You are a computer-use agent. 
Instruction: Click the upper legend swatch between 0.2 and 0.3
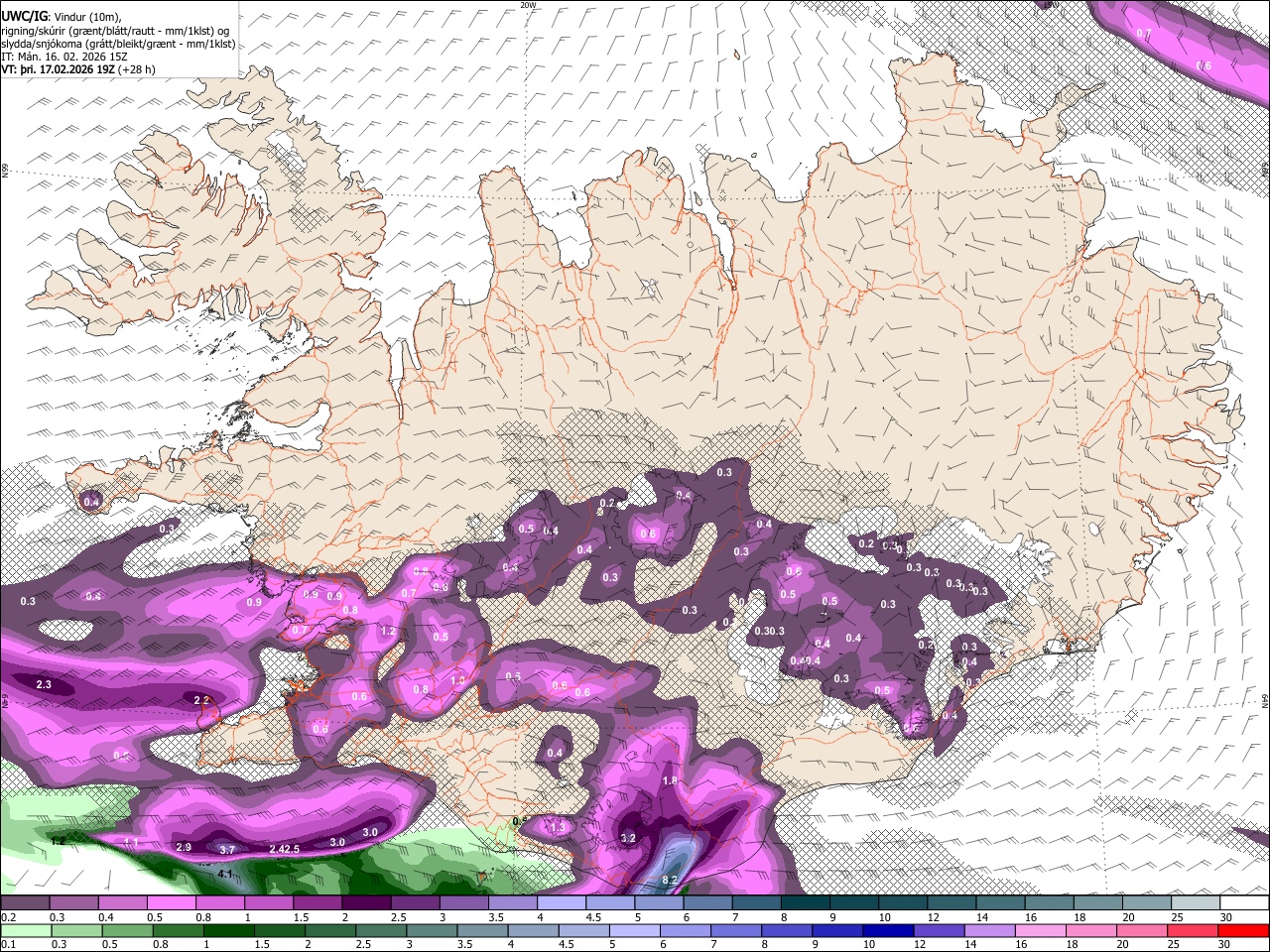pos(25,903)
